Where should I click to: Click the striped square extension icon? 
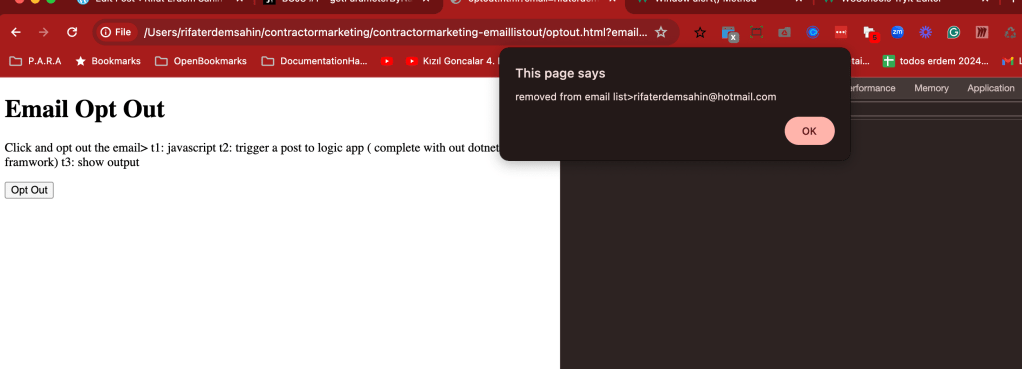point(982,32)
